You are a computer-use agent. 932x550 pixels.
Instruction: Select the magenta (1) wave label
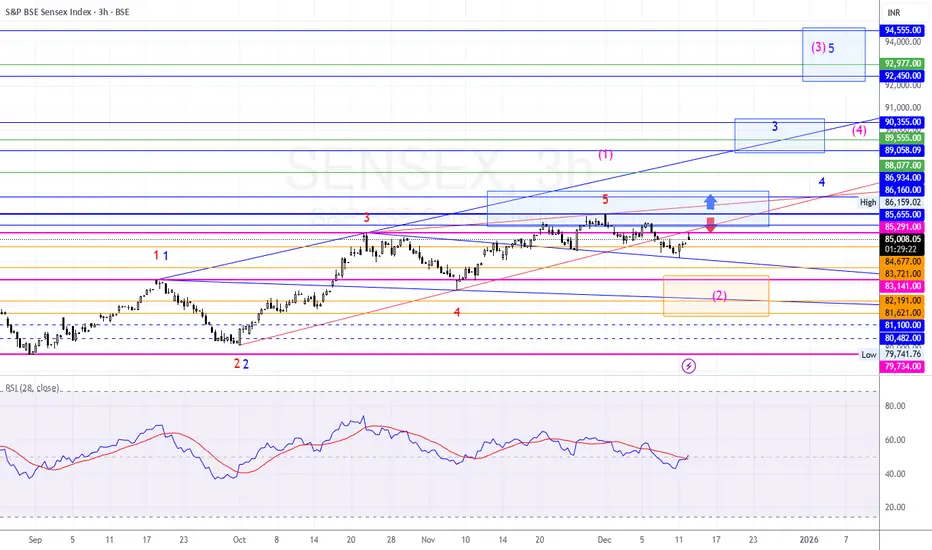(x=605, y=155)
